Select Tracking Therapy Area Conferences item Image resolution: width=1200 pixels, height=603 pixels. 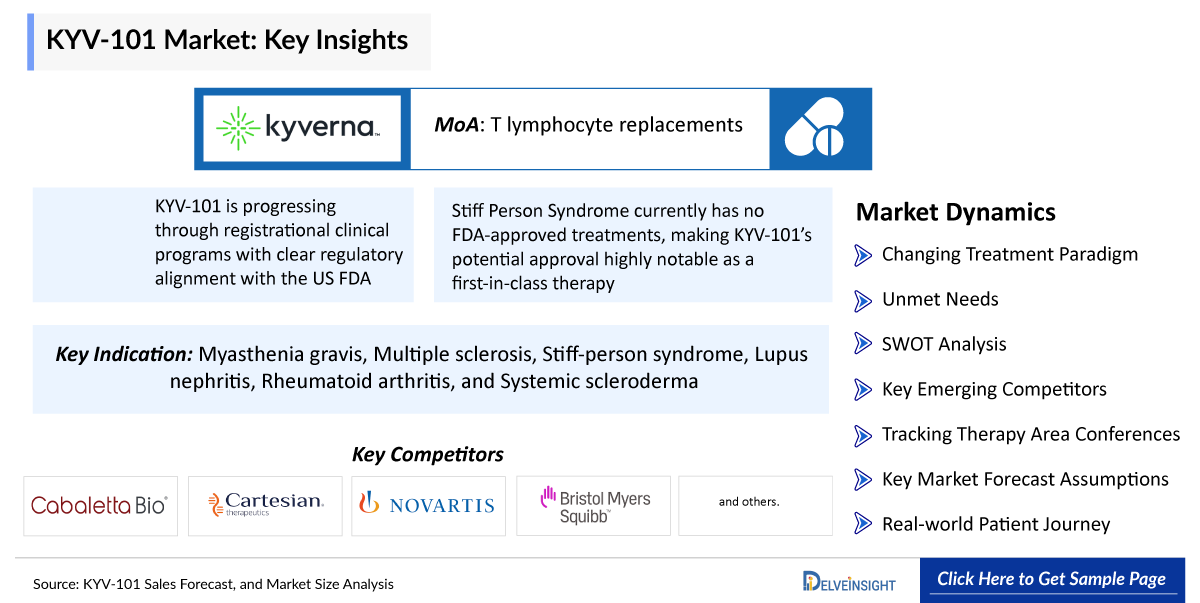[x=1017, y=435]
